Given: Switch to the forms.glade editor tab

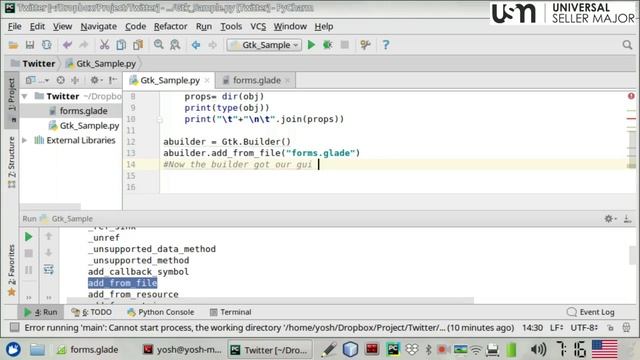Looking at the screenshot, I should (x=256, y=80).
